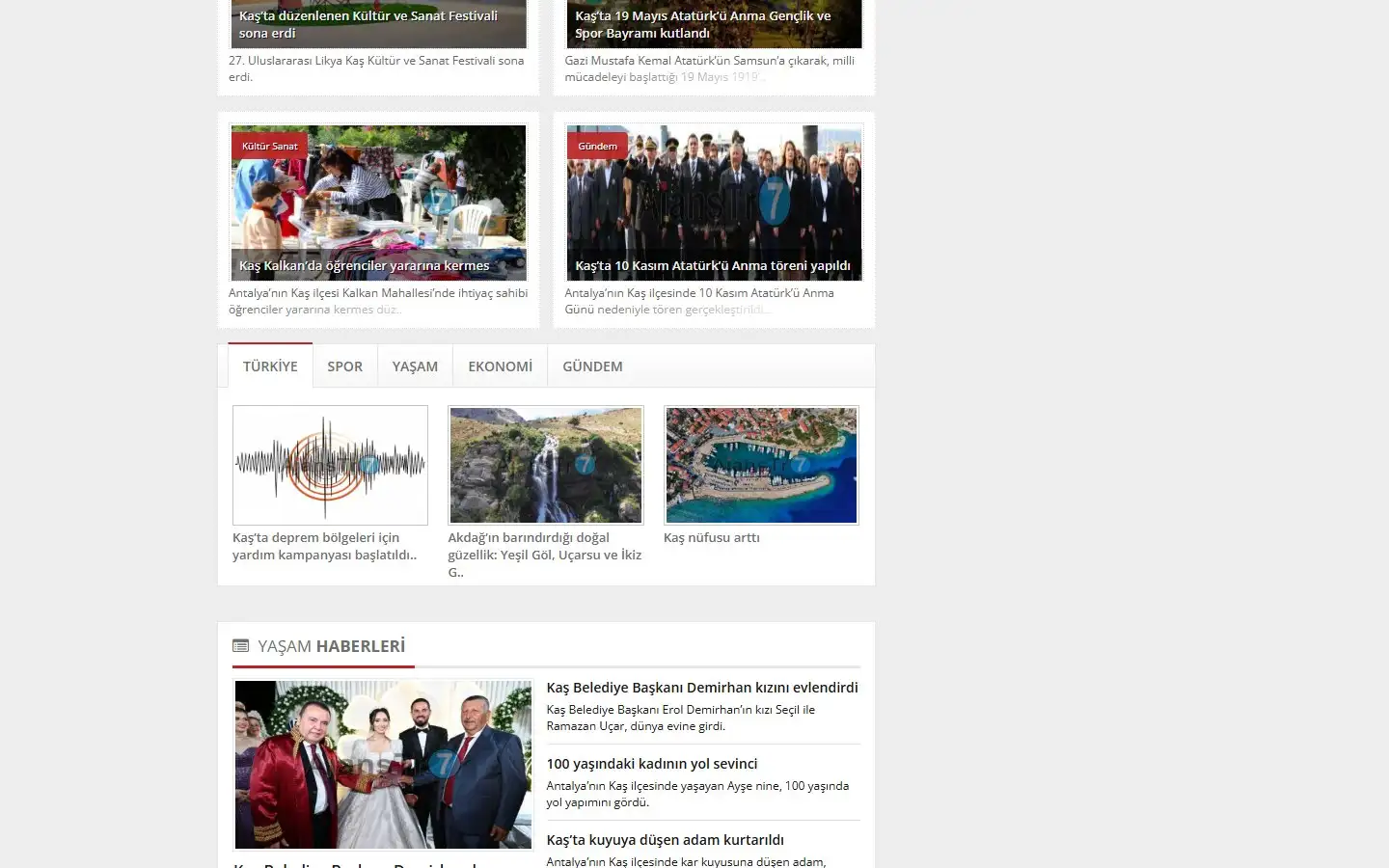Open Kaş'ta kuyuya düşen adam kurtarıldı headline

[666, 840]
